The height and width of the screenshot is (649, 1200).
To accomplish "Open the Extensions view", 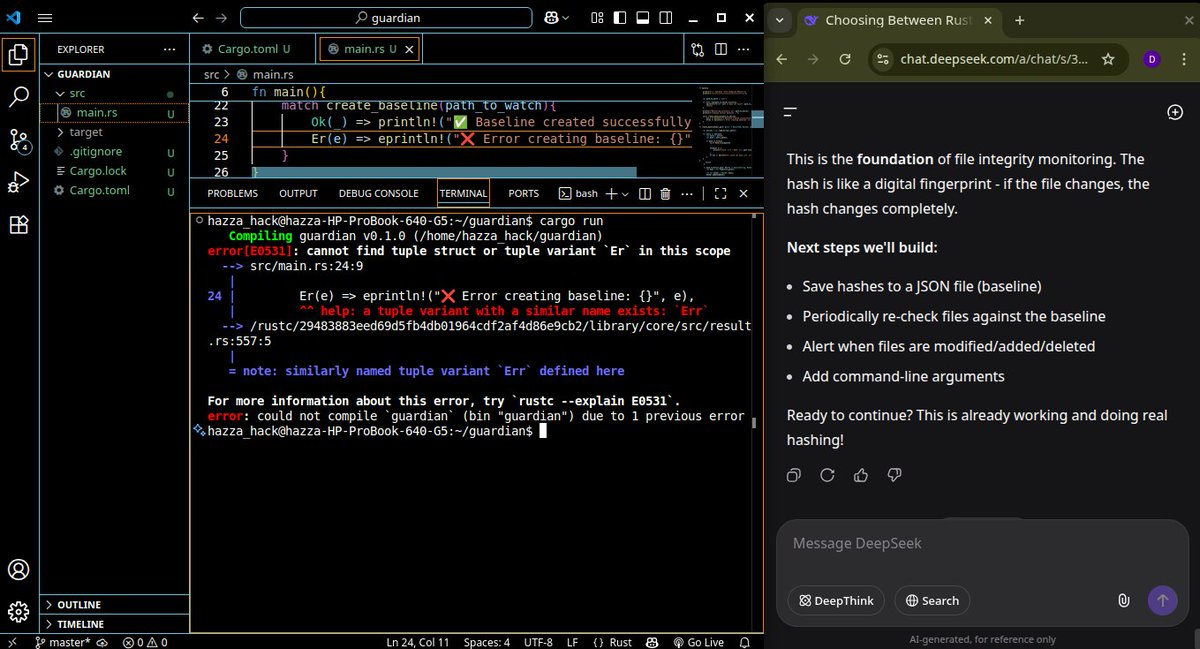I will pos(18,225).
